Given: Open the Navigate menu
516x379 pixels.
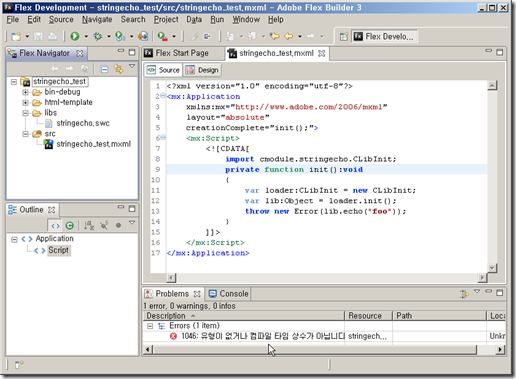Looking at the screenshot, I should pyautogui.click(x=97, y=20).
